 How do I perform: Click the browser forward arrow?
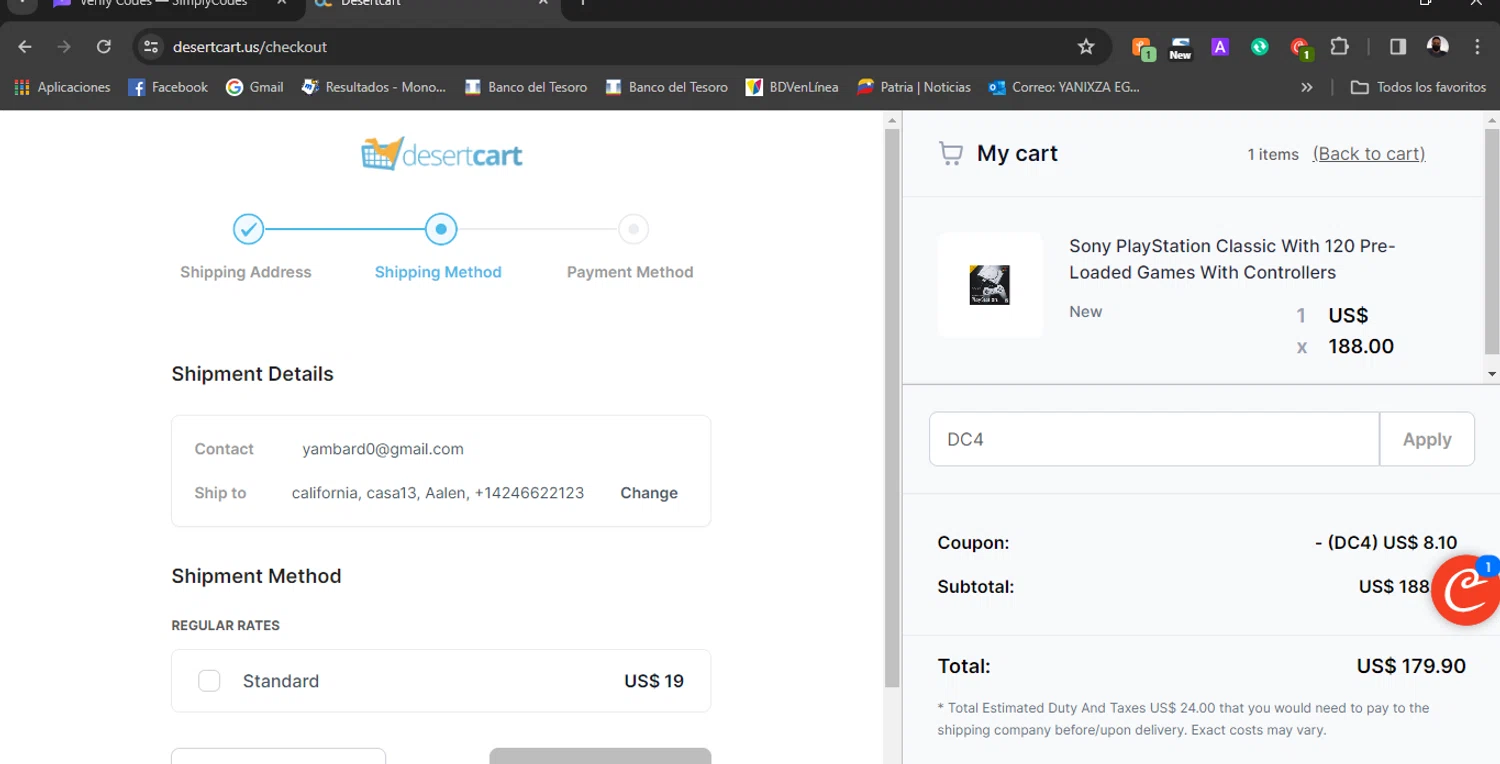coord(64,47)
